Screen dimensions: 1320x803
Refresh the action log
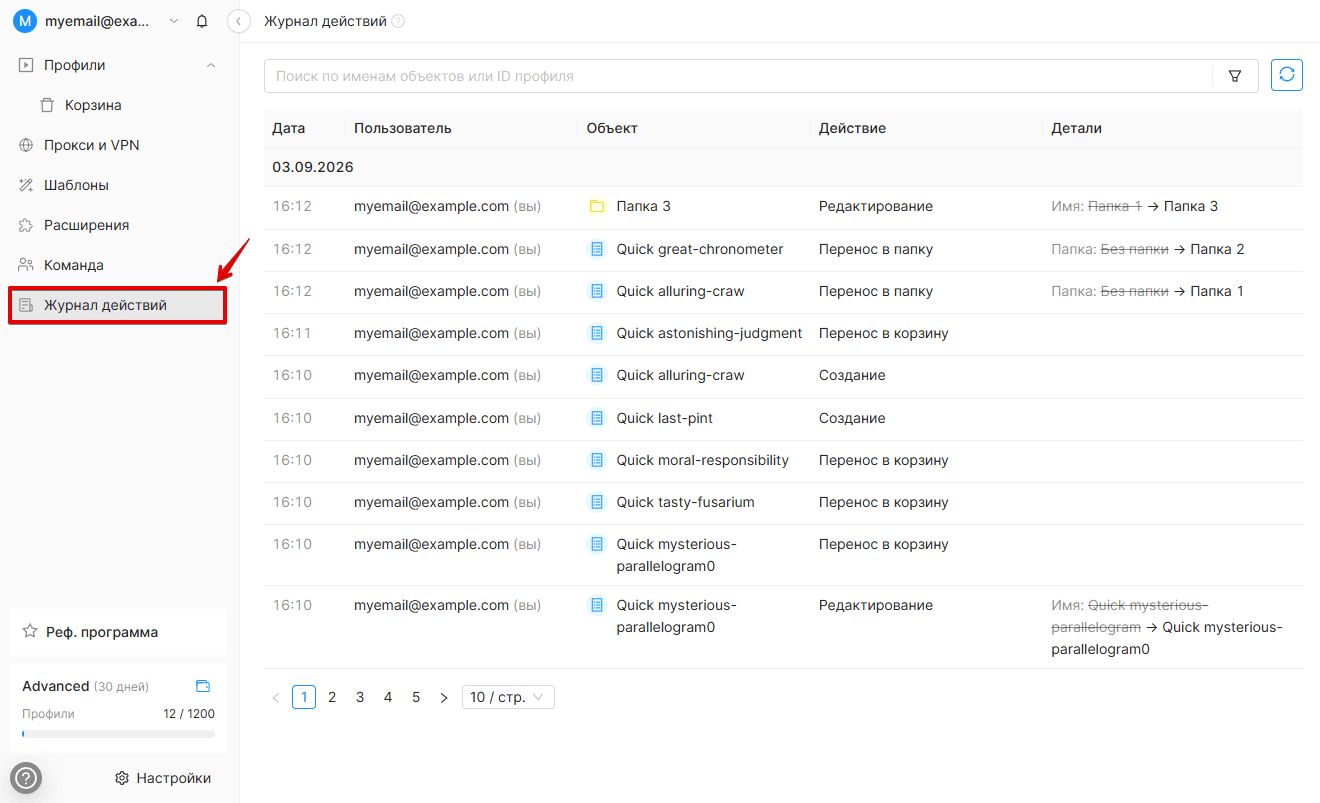click(1287, 75)
